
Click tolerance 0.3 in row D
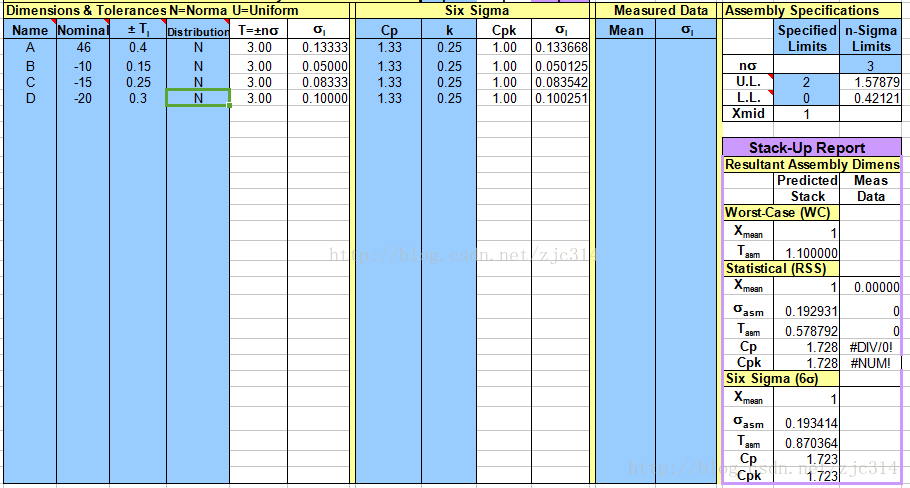click(x=138, y=98)
